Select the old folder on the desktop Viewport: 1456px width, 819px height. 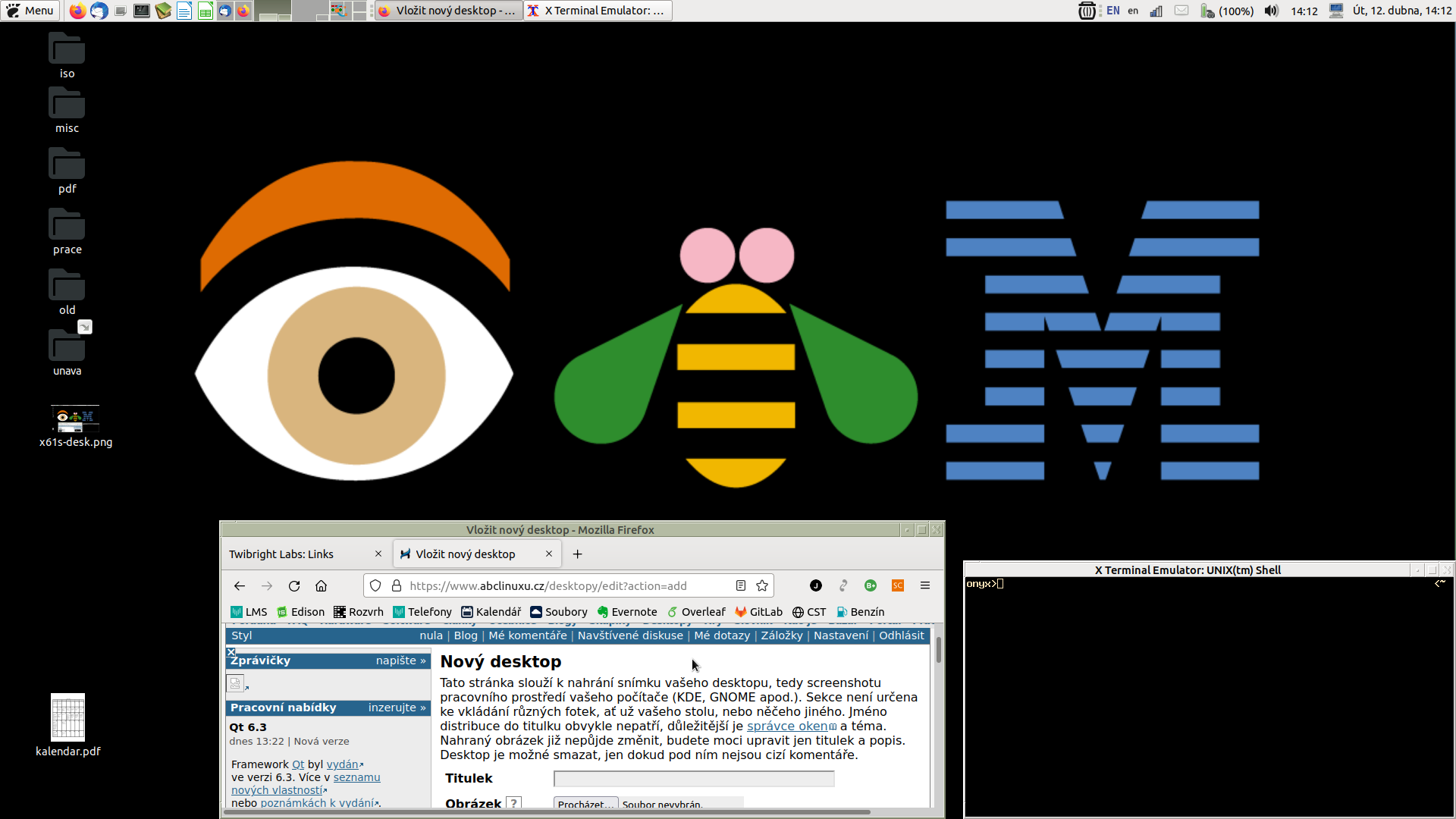[67, 292]
